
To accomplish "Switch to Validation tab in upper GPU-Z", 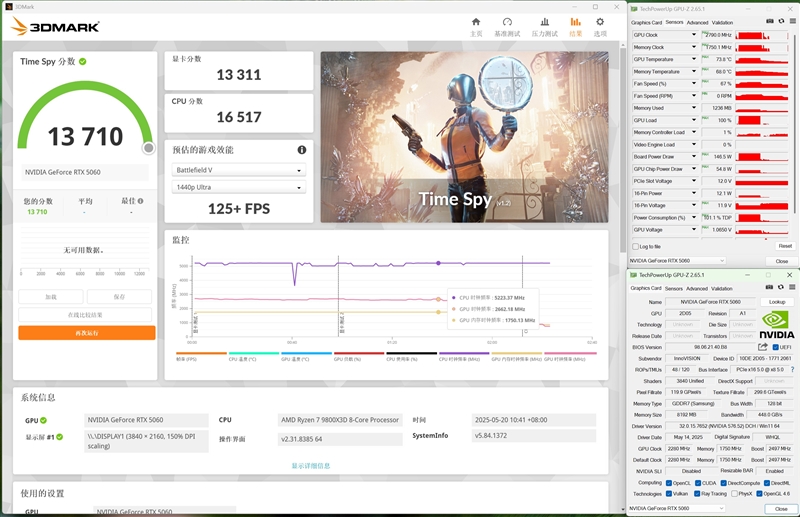I will pos(722,22).
